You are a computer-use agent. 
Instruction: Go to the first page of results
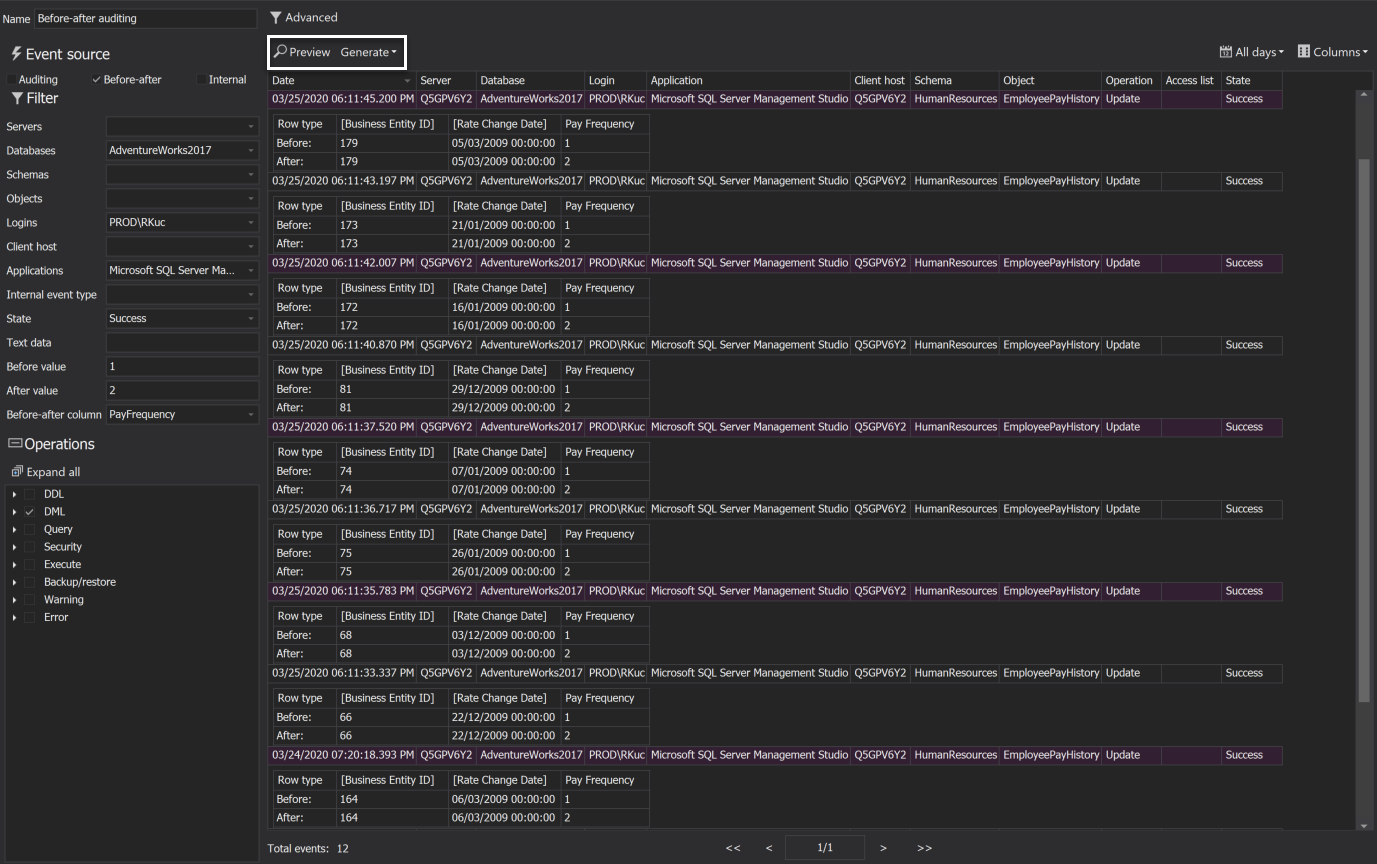(x=733, y=848)
